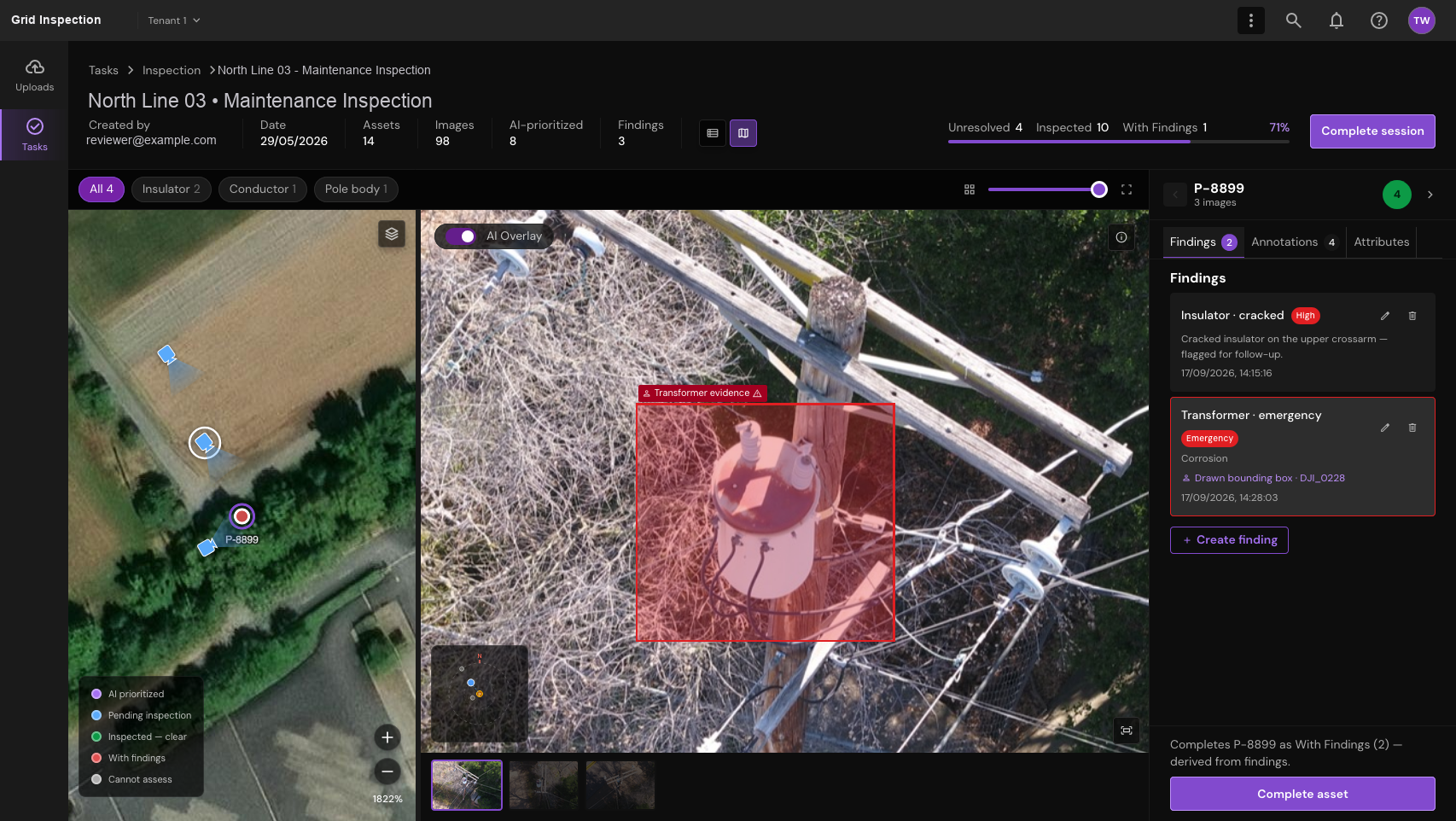Screen dimensions: 1456x821
Task: Go to previous asset arrow
Action: point(1175,195)
